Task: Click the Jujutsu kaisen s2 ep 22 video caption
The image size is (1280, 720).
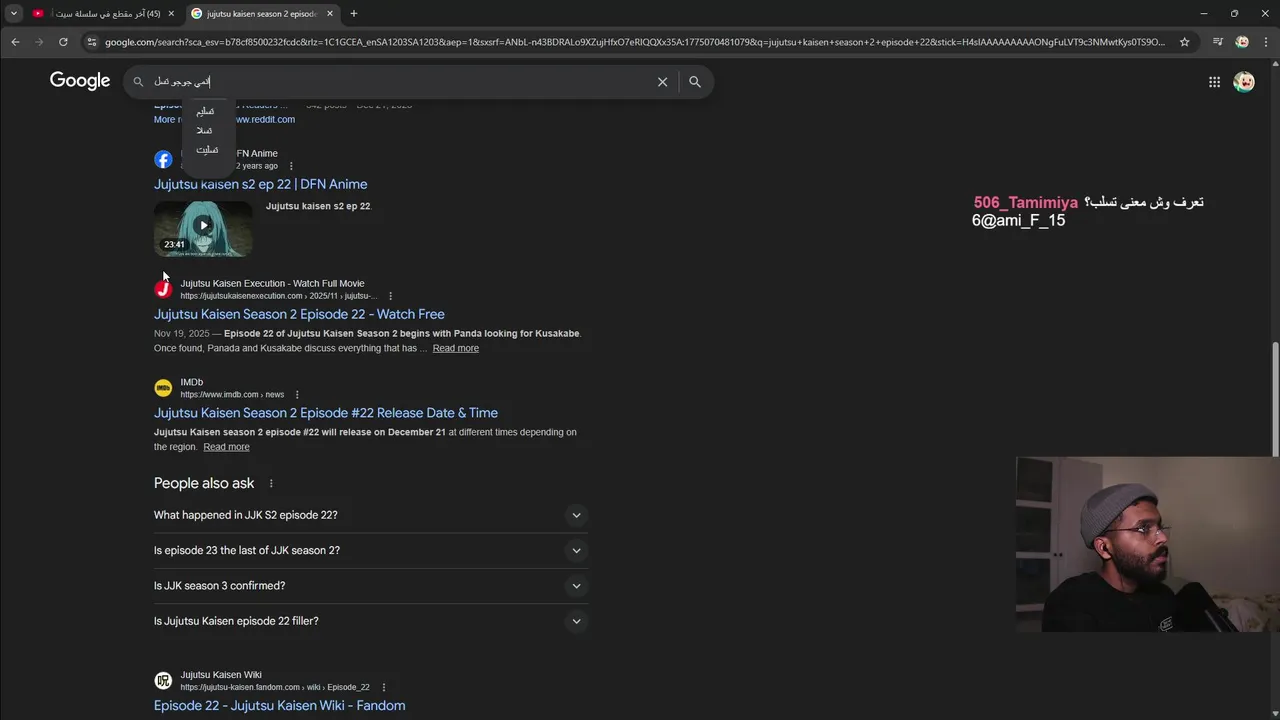Action: pos(318,206)
